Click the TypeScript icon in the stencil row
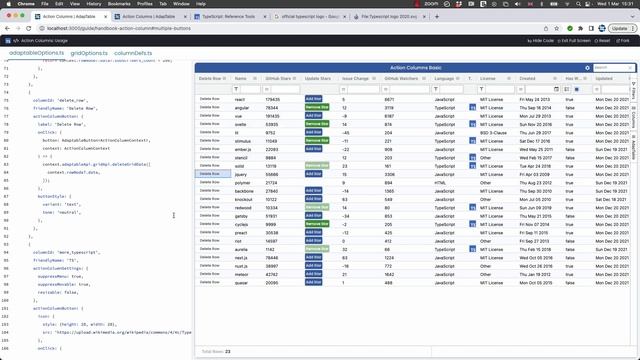The width and height of the screenshot is (640, 360). tap(473, 158)
